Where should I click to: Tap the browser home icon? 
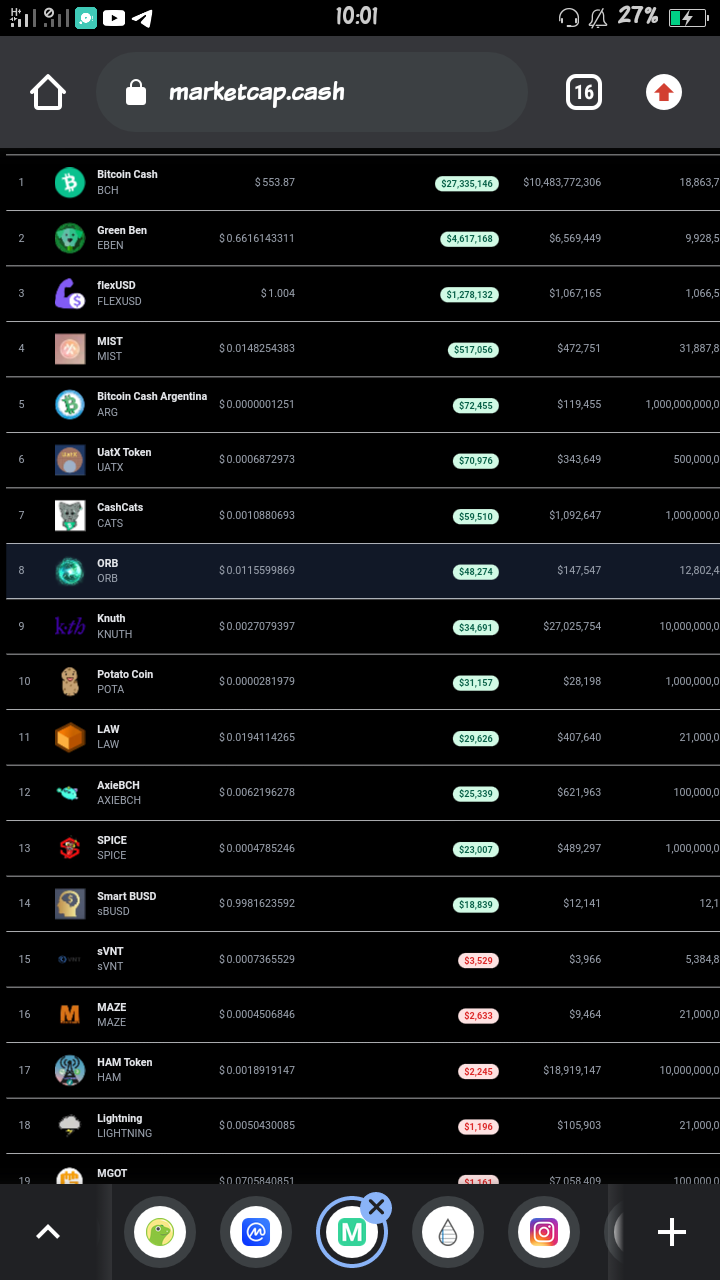tap(48, 92)
